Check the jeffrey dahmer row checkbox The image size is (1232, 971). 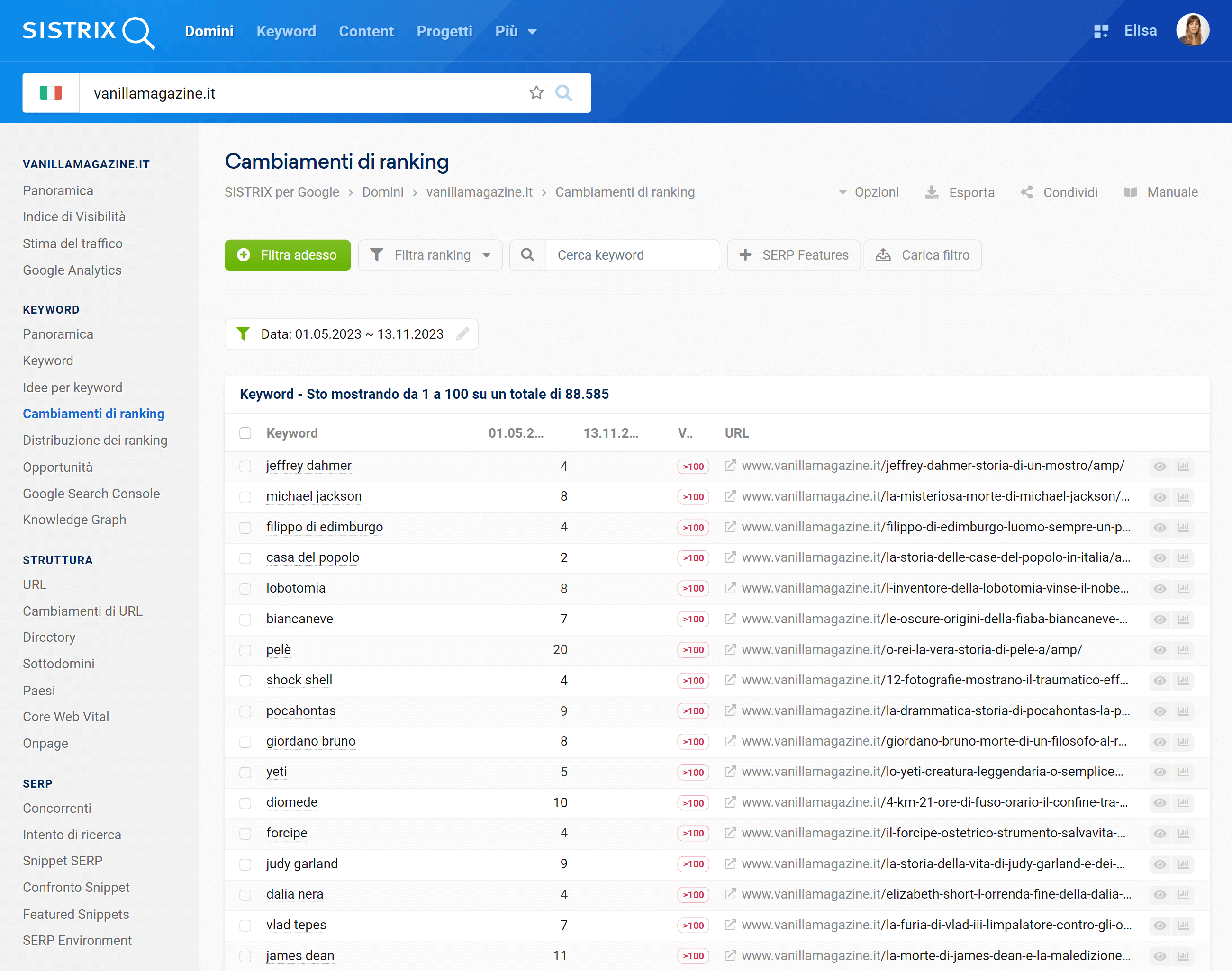point(245,466)
